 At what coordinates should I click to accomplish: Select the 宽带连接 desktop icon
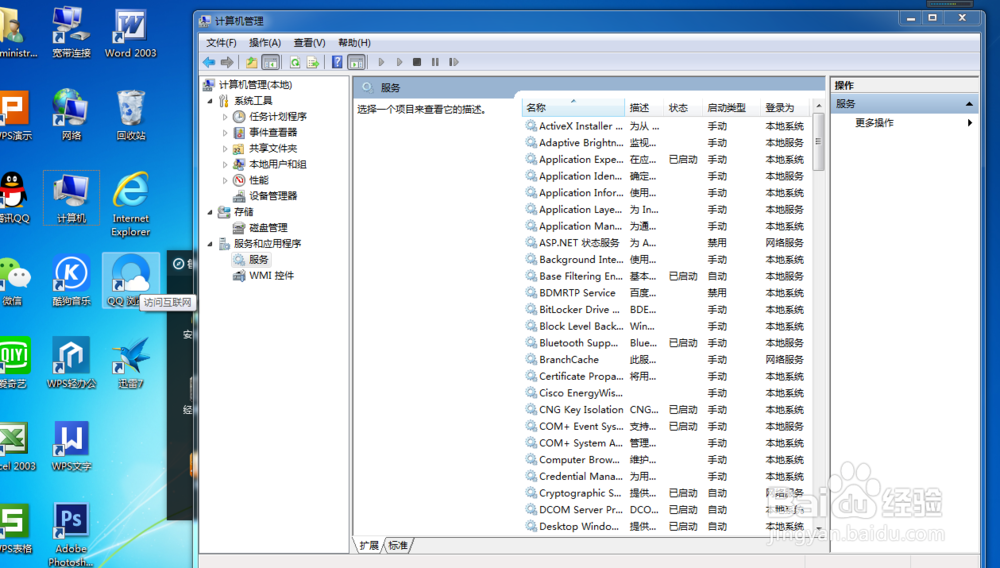pos(71,33)
